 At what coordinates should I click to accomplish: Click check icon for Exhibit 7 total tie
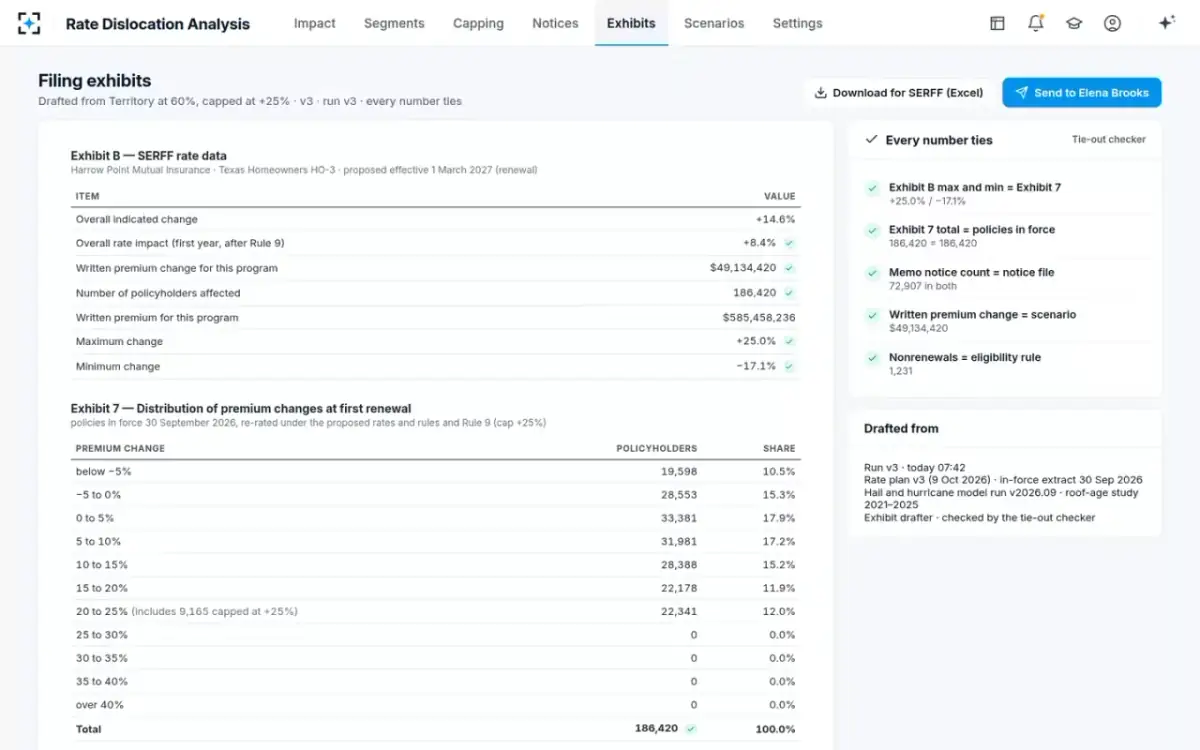(x=872, y=230)
